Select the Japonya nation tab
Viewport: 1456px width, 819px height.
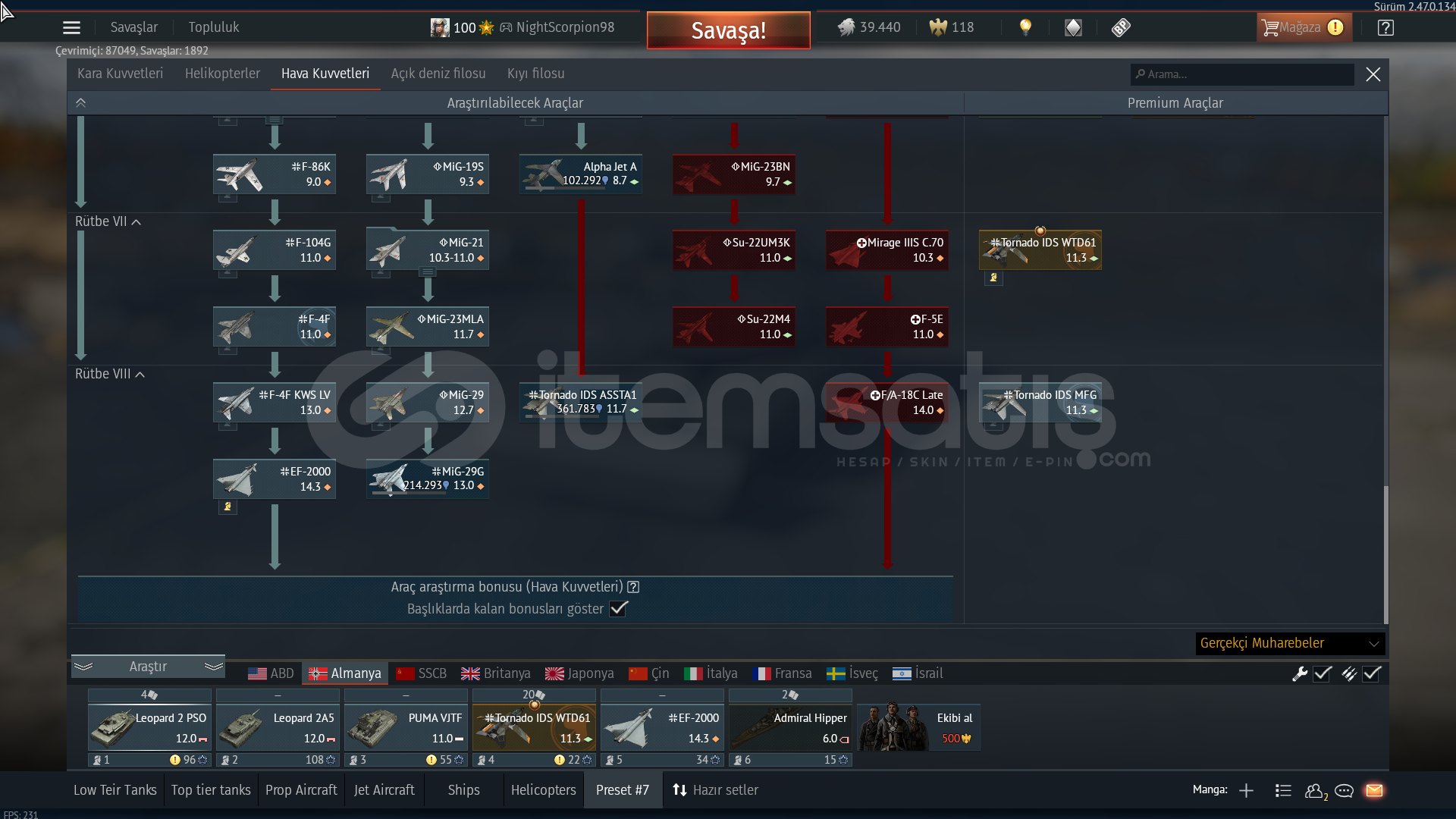tap(580, 673)
